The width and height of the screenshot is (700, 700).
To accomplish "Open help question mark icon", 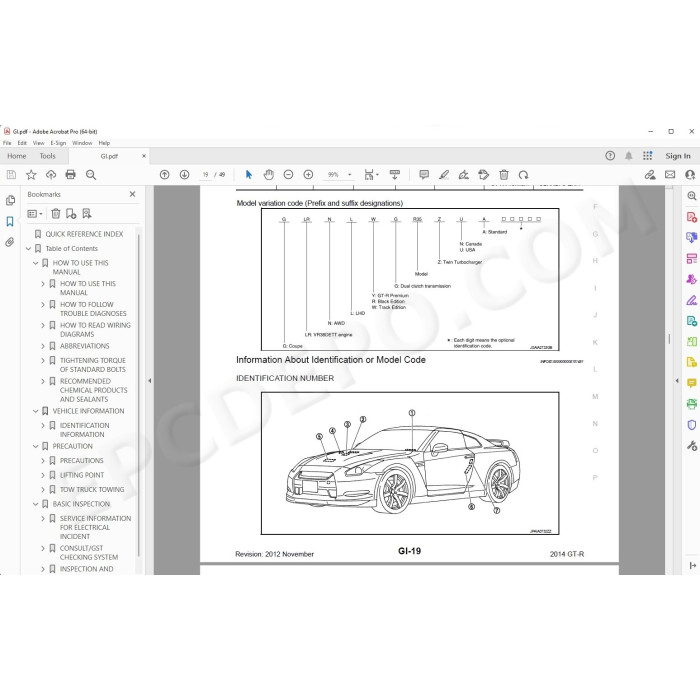I will pyautogui.click(x=610, y=156).
